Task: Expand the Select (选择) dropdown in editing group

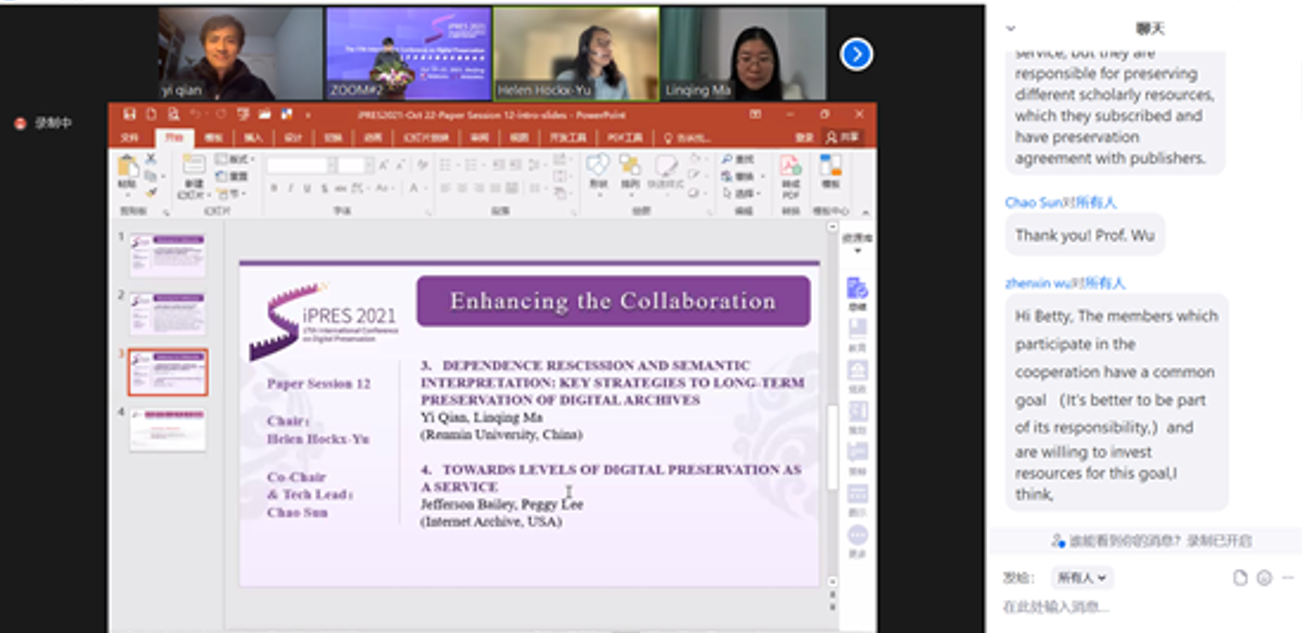Action: point(743,194)
